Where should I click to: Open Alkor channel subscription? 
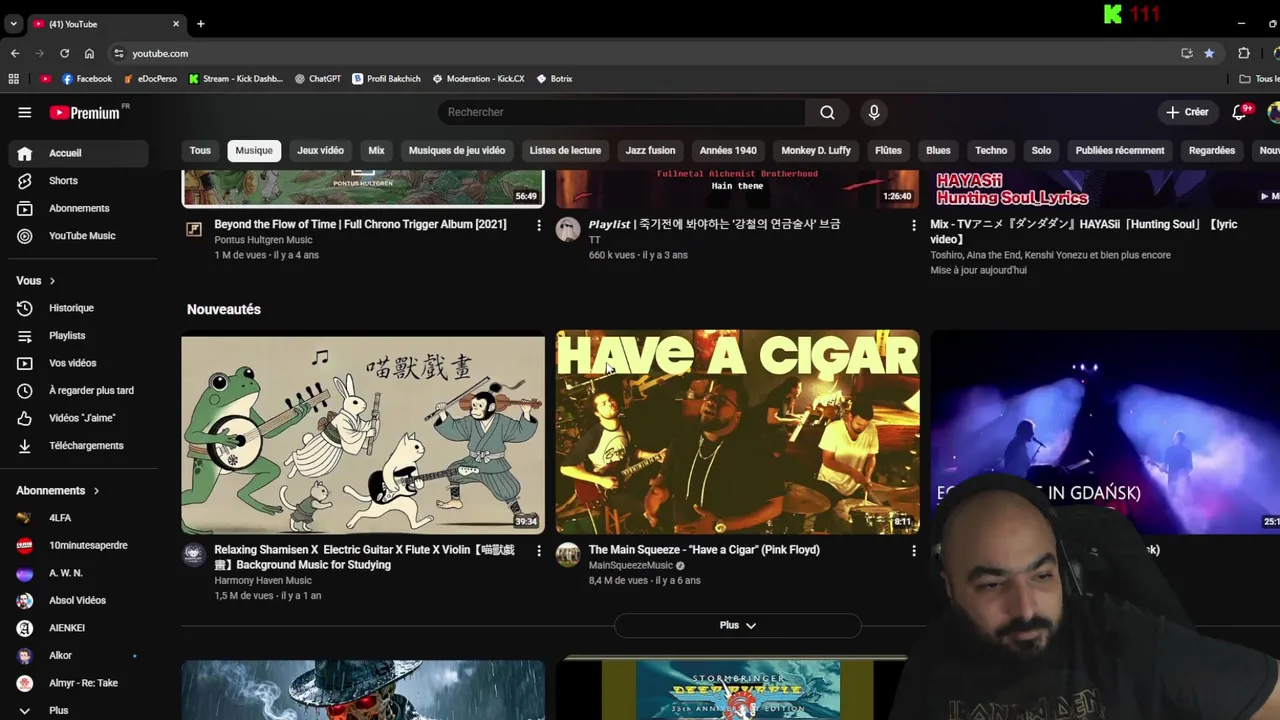pos(78,656)
